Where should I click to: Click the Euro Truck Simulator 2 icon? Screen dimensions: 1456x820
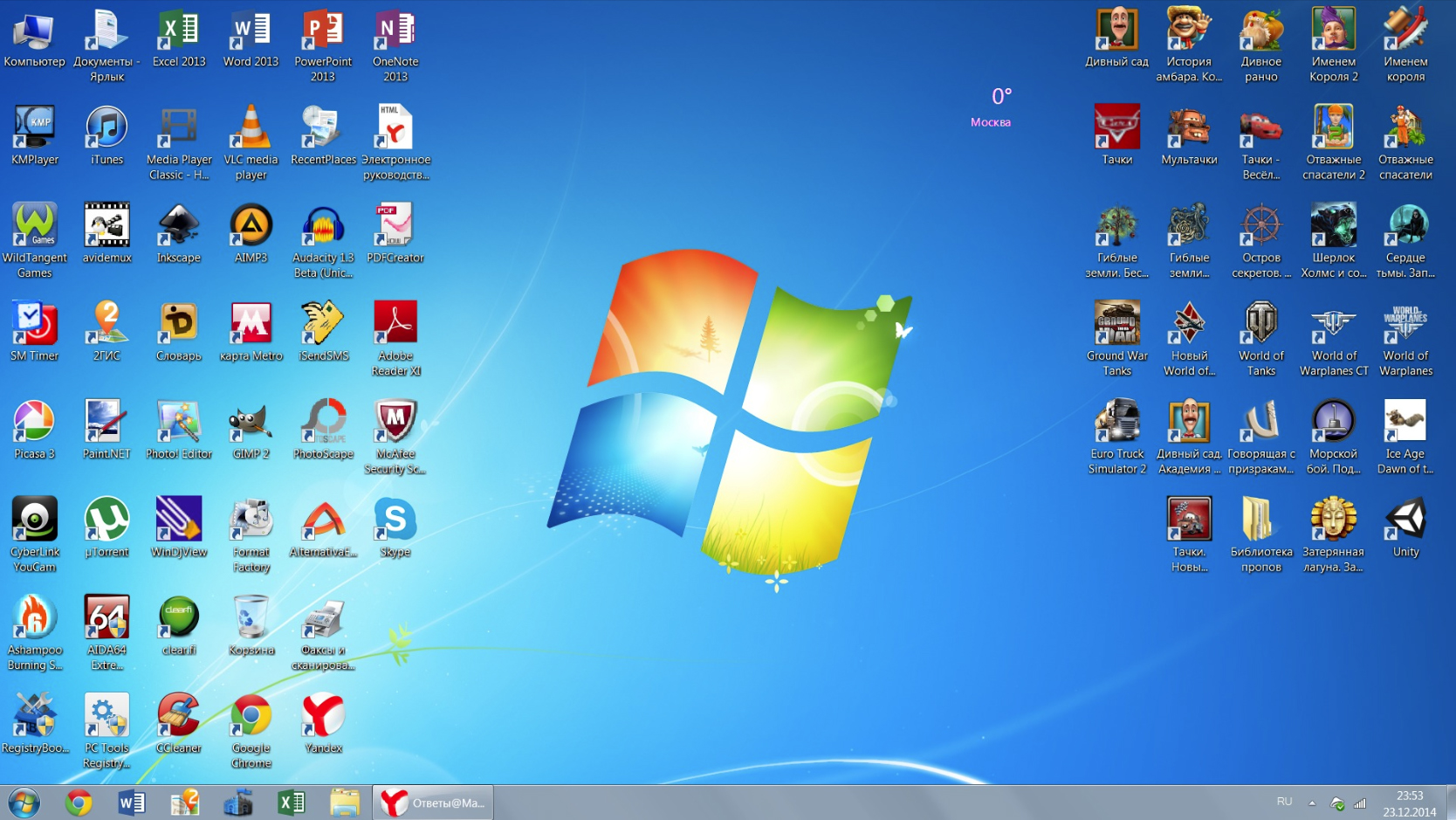(x=1116, y=438)
